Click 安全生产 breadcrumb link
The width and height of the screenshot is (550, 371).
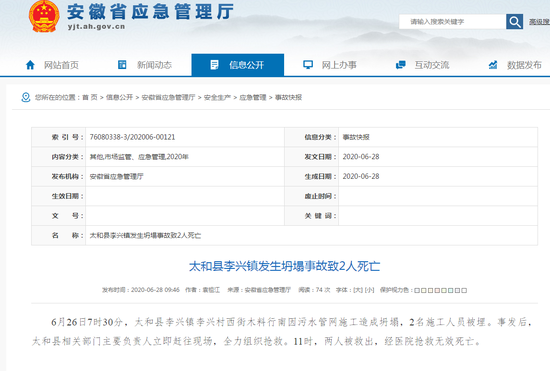pyautogui.click(x=217, y=97)
